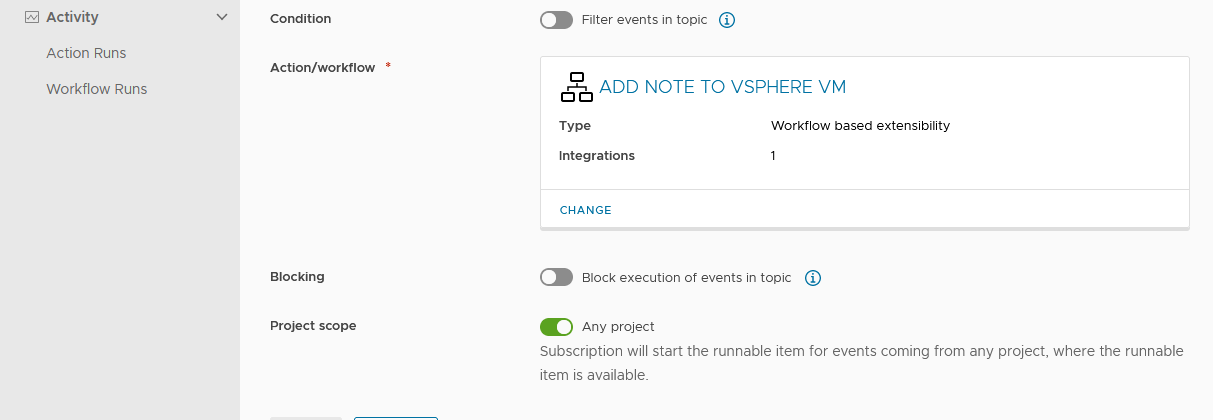Click the 'Any project' label text
The height and width of the screenshot is (420, 1213).
pos(618,326)
